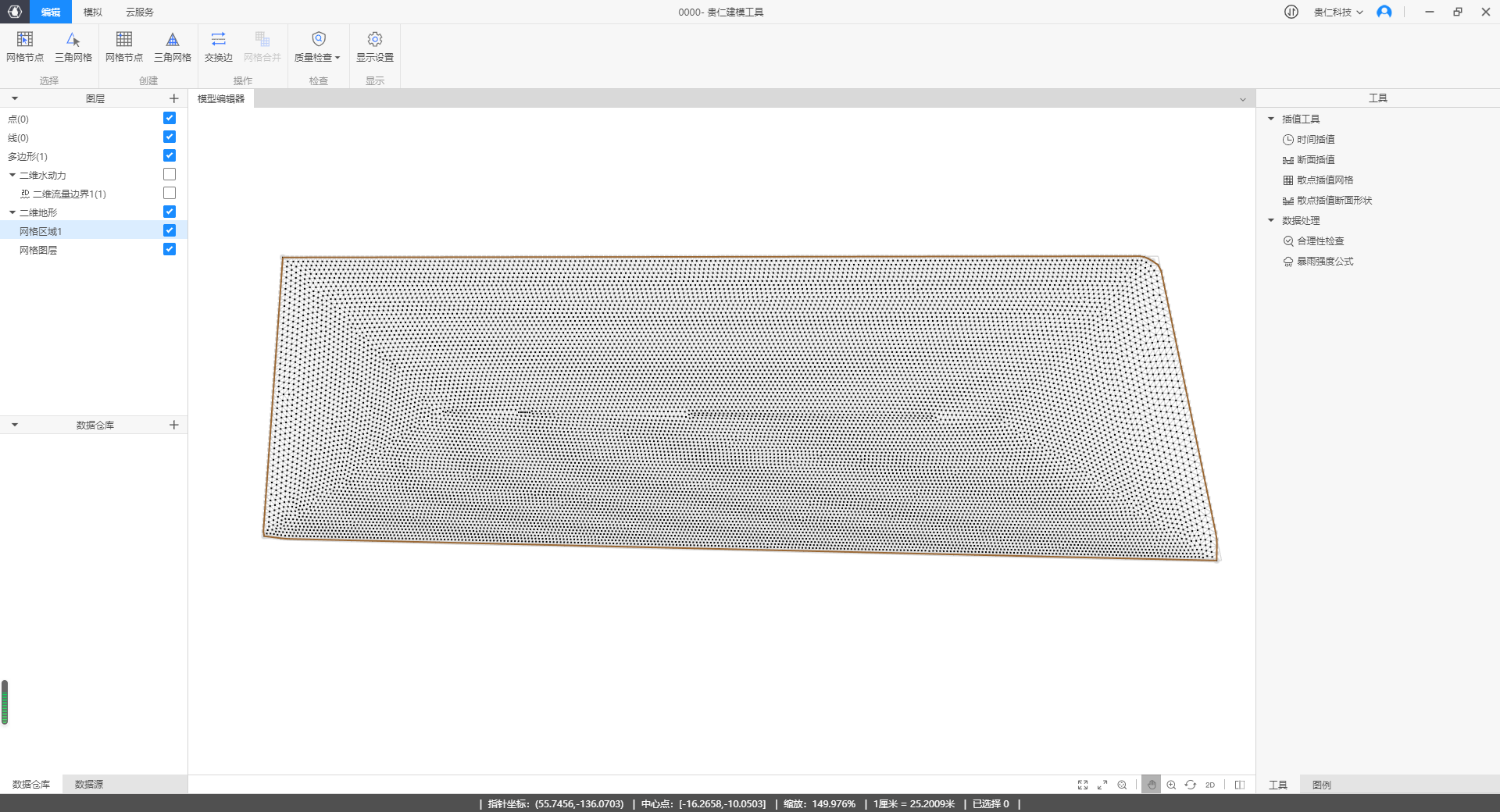This screenshot has height=812, width=1500.
Task: Switch to the 模拟 ribbon tab
Action: [x=93, y=12]
